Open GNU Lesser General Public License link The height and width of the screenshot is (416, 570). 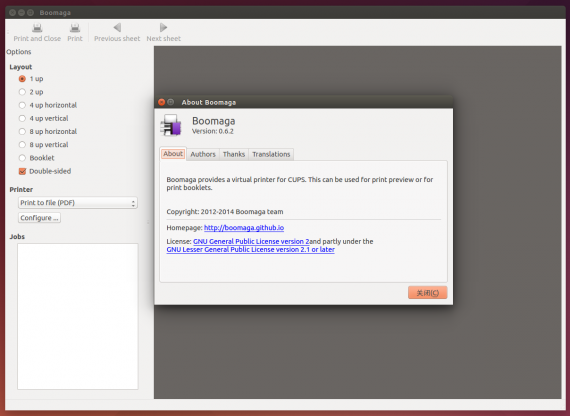click(250, 250)
